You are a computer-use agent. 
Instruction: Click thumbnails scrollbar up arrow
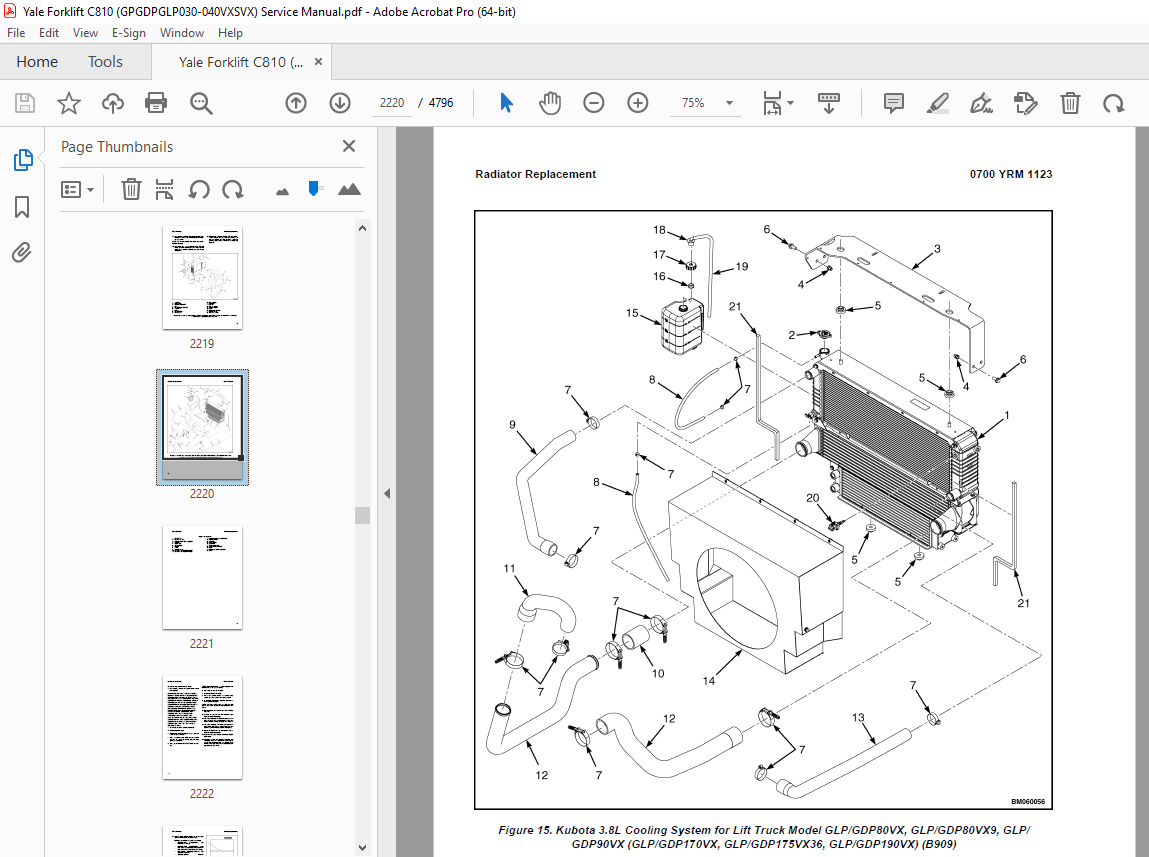(x=362, y=229)
